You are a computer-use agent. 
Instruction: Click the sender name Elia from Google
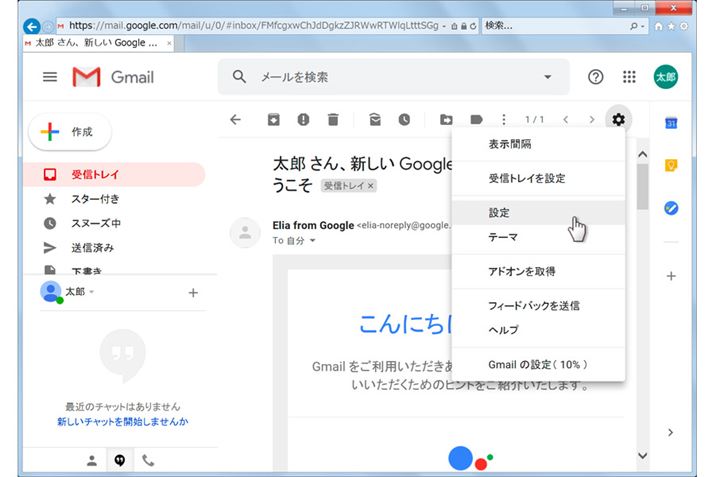coord(313,225)
